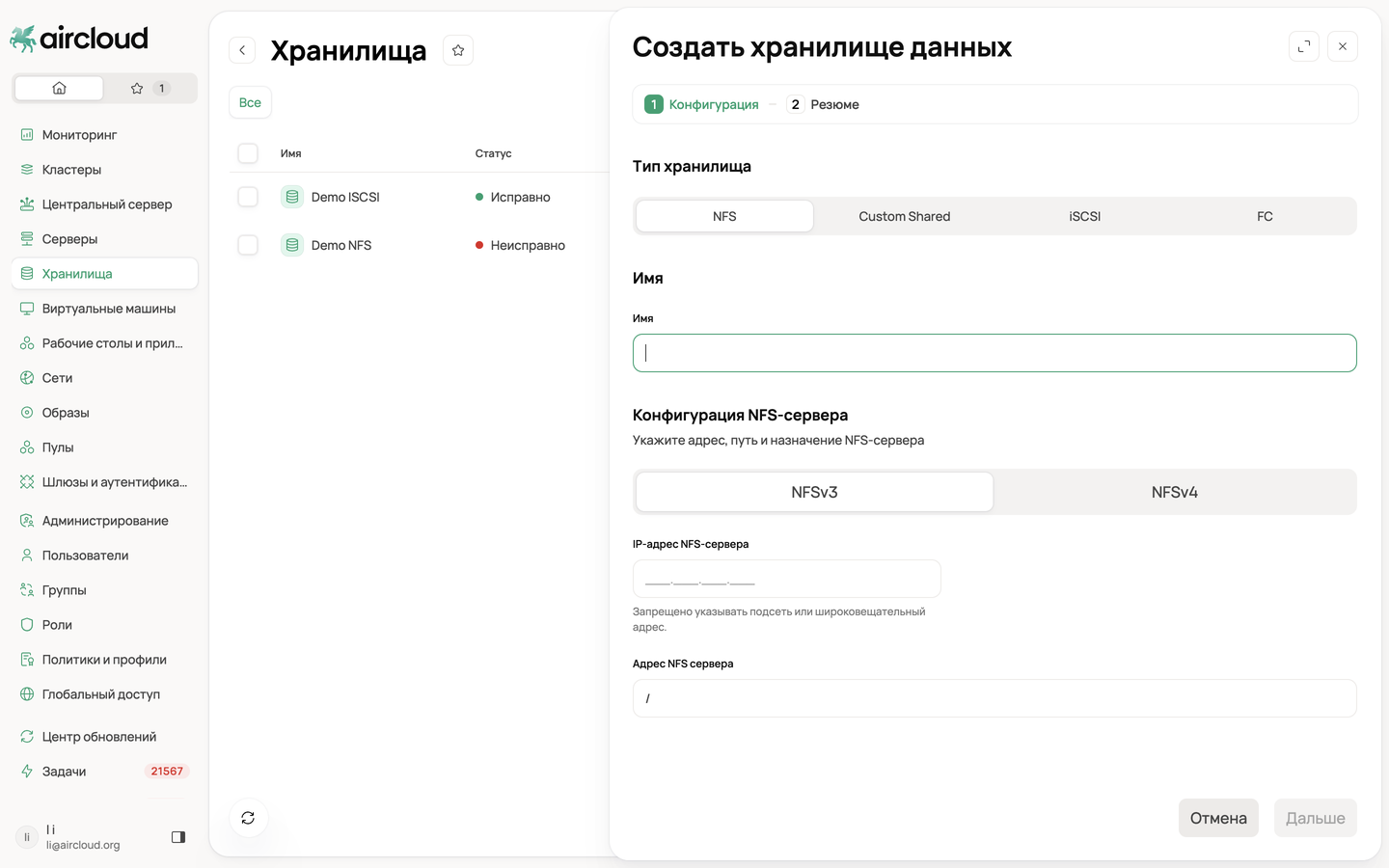Go back using the chevron button
The image size is (1389, 868).
pos(242,50)
